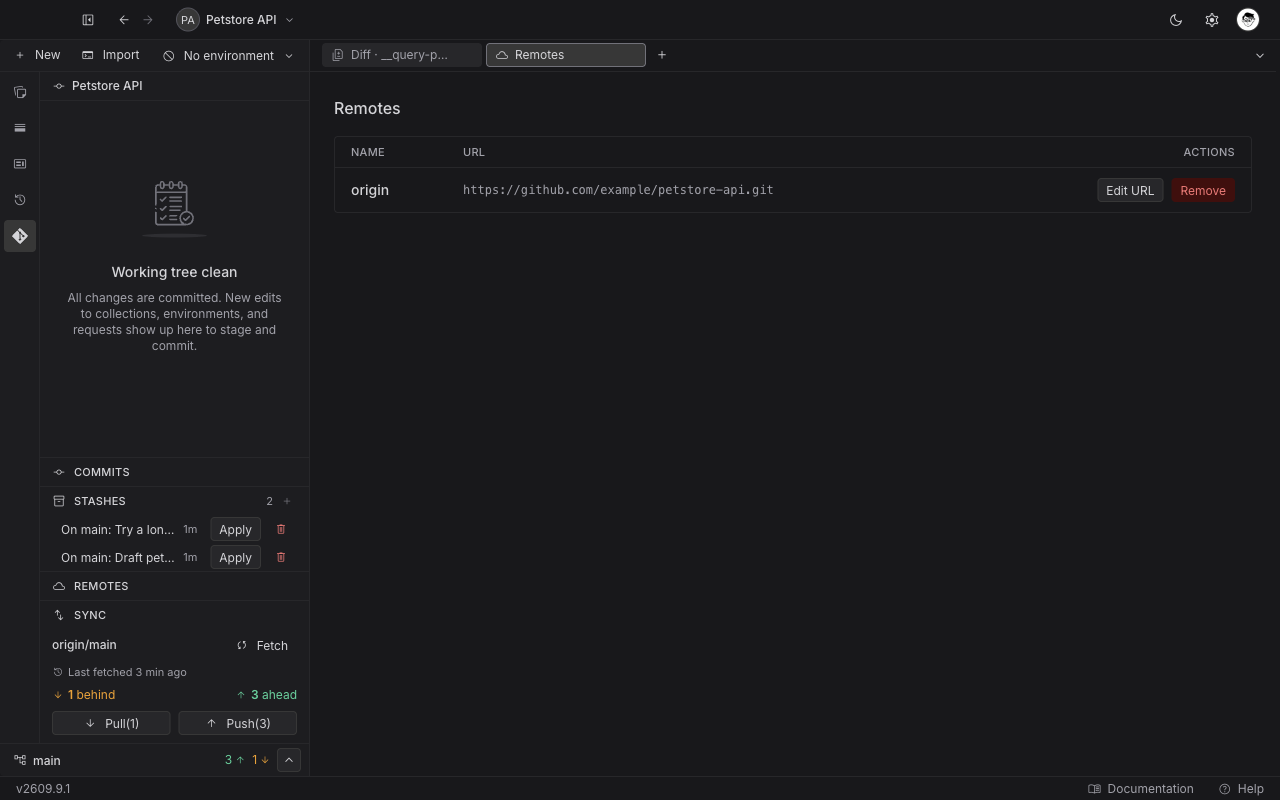
Task: Click the status bar ahead/behind counts
Action: 247,760
